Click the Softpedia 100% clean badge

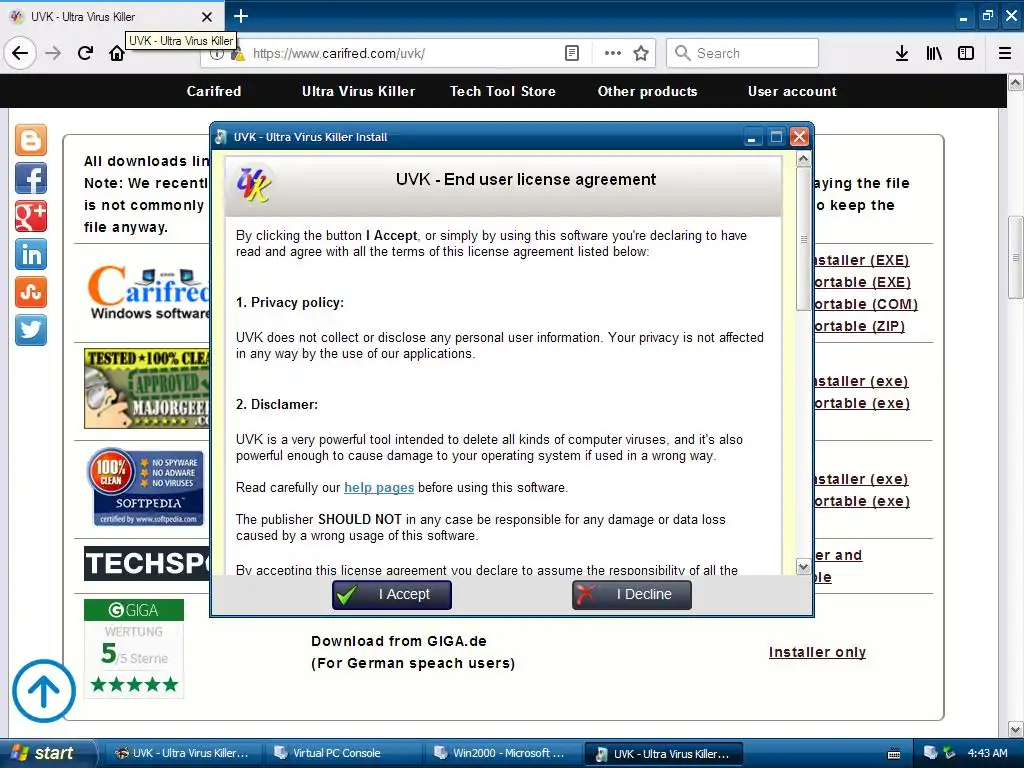[148, 487]
